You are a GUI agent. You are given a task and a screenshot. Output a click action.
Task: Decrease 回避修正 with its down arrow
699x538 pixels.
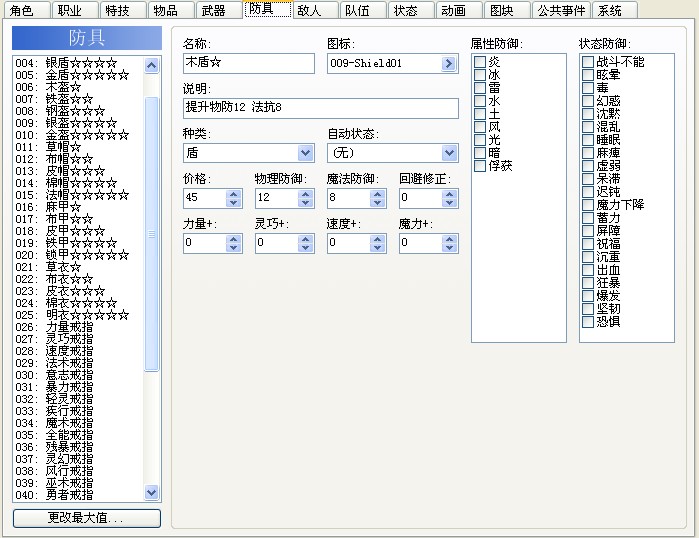coord(449,203)
